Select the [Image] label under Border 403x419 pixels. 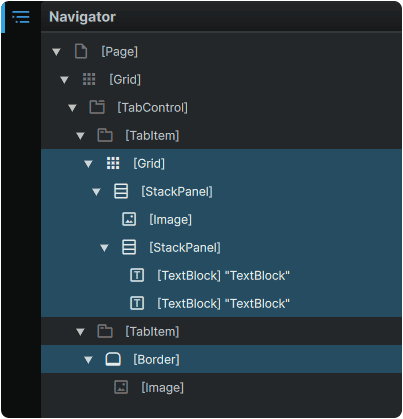162,388
